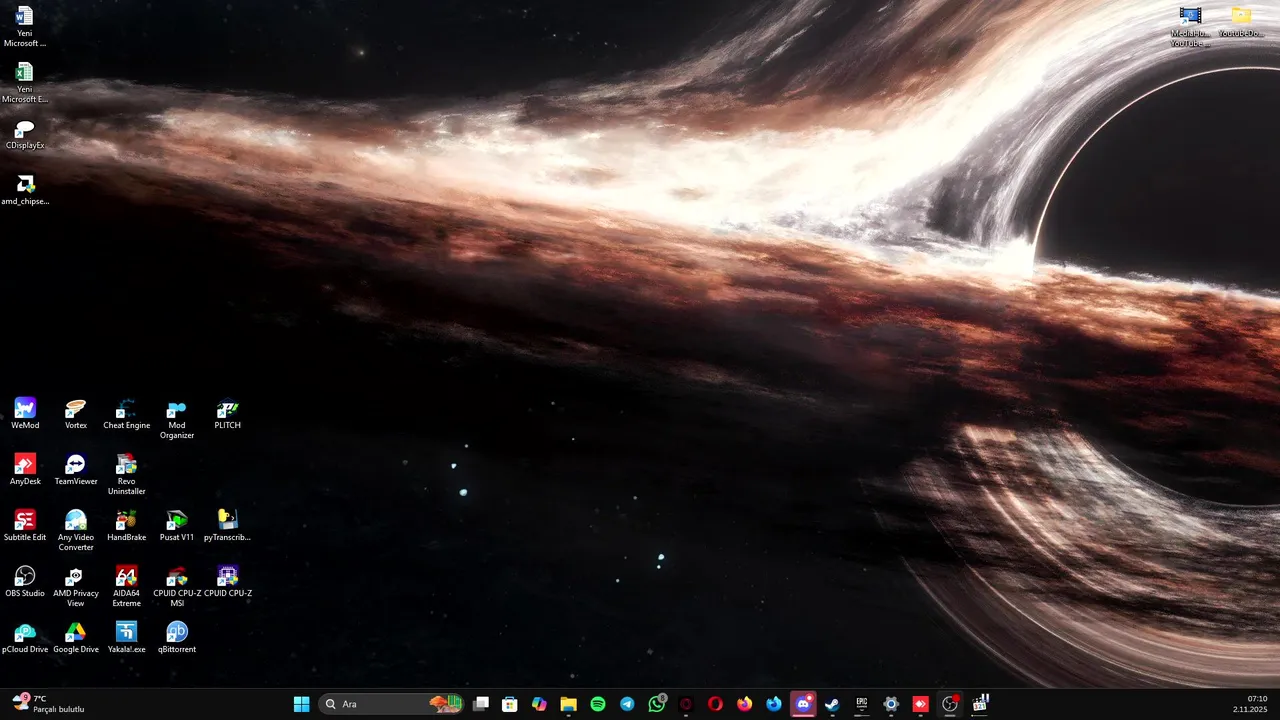This screenshot has width=1280, height=720.
Task: Launch the blue fox browser taskbar icon
Action: pyautogui.click(x=774, y=704)
